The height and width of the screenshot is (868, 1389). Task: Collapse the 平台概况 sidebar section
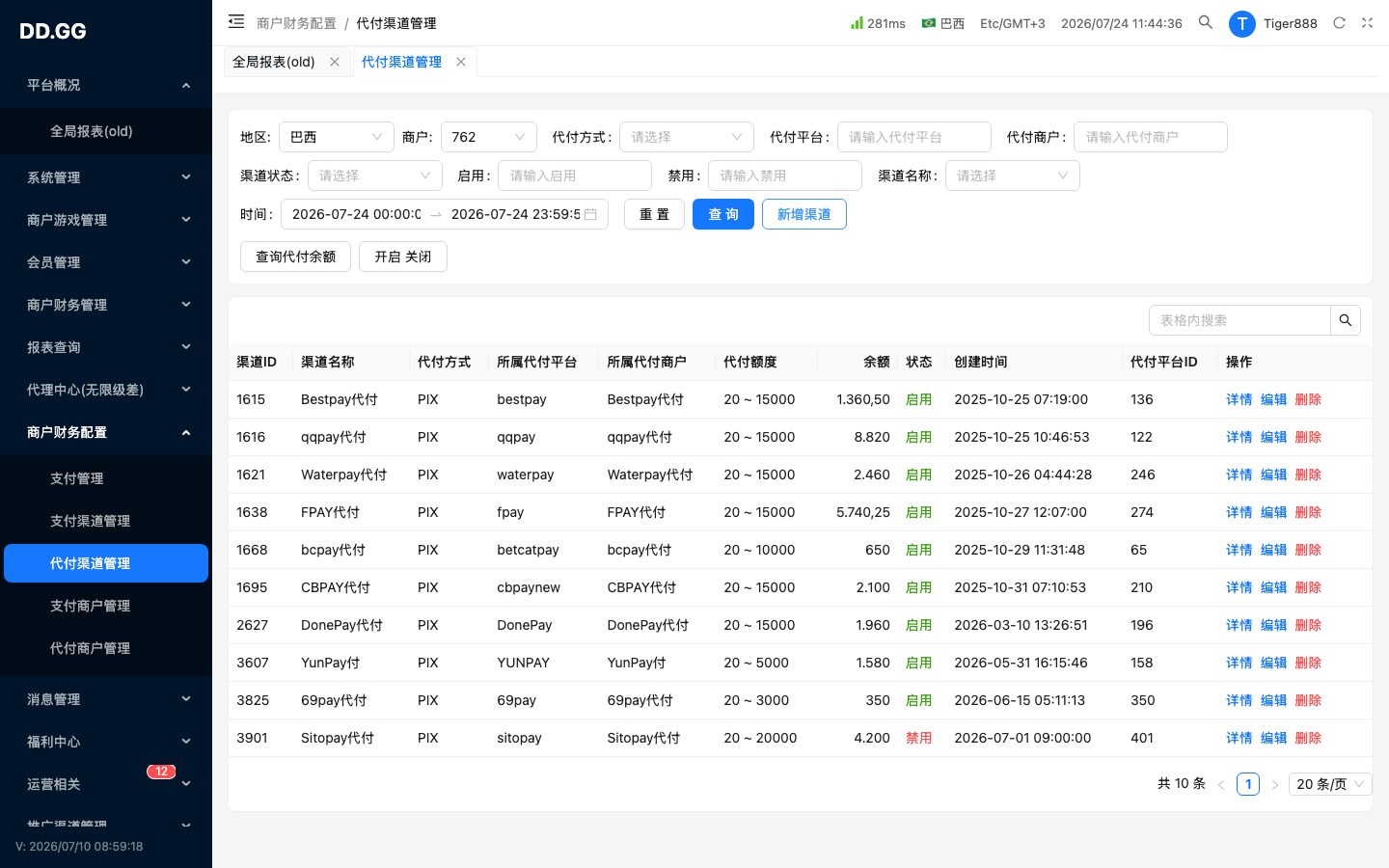[x=106, y=85]
